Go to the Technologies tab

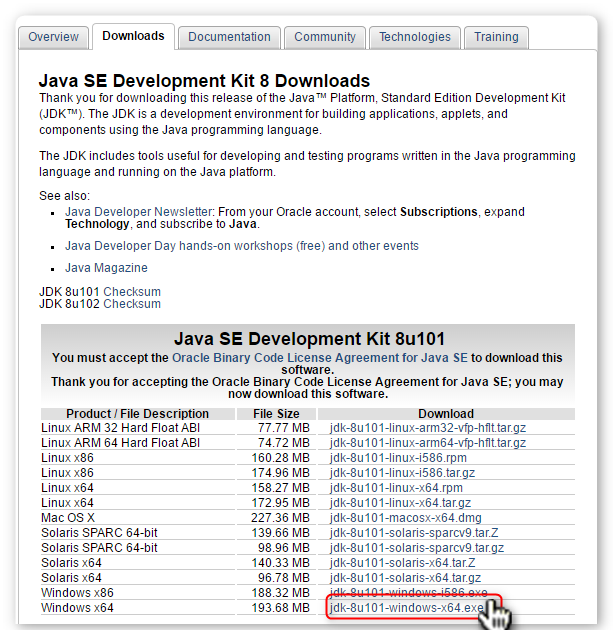tap(415, 37)
